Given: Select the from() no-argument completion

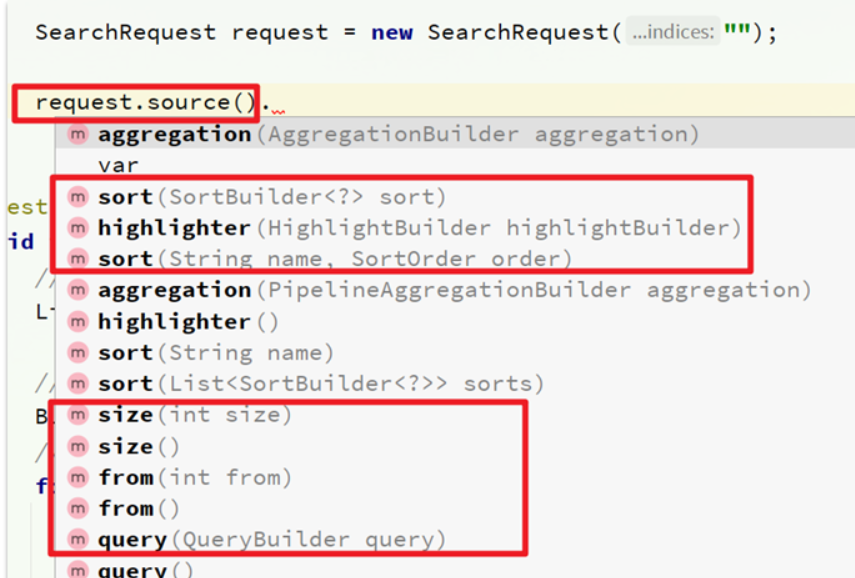Looking at the screenshot, I should [x=139, y=509].
